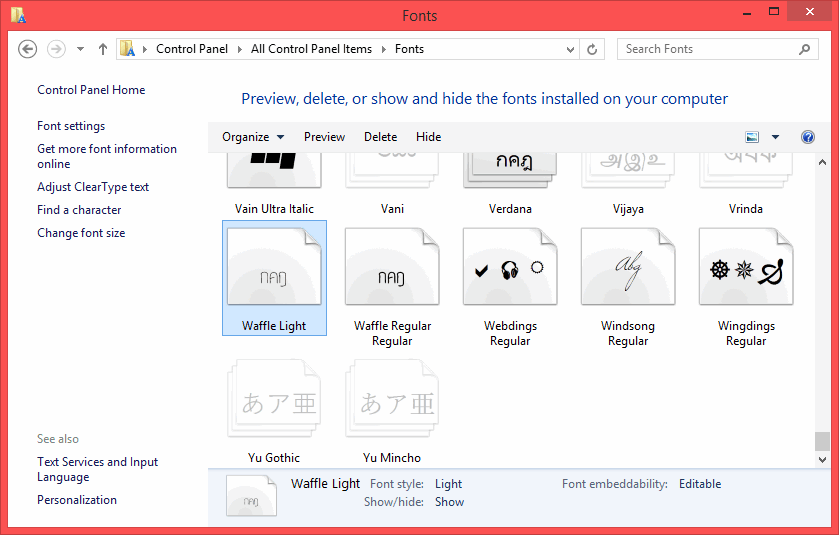
Task: Select Control Panel in breadcrumb
Action: [192, 49]
